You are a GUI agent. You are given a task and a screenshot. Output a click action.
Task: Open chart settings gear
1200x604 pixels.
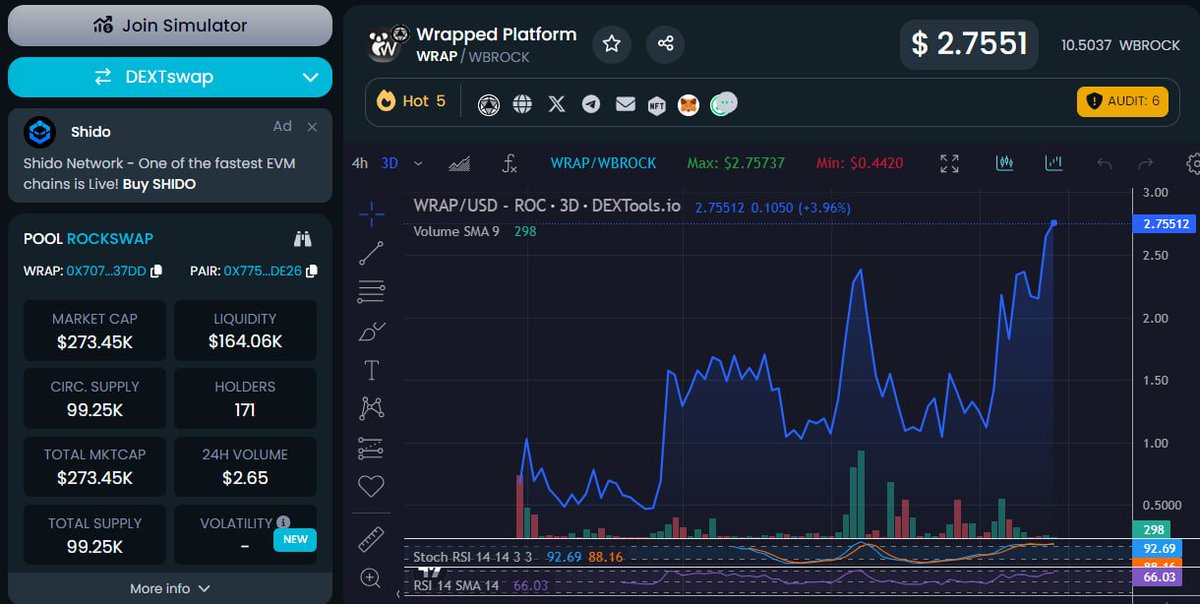click(x=1193, y=163)
